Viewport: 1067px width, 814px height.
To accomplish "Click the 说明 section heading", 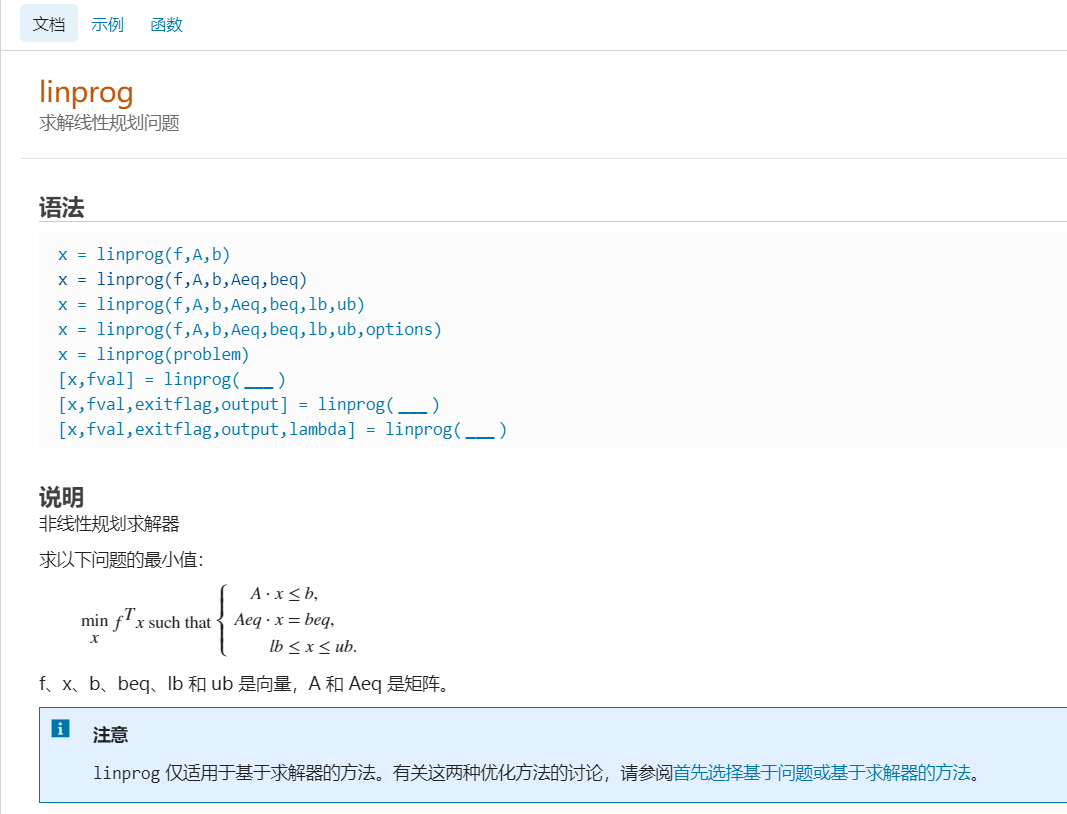I will (x=63, y=497).
